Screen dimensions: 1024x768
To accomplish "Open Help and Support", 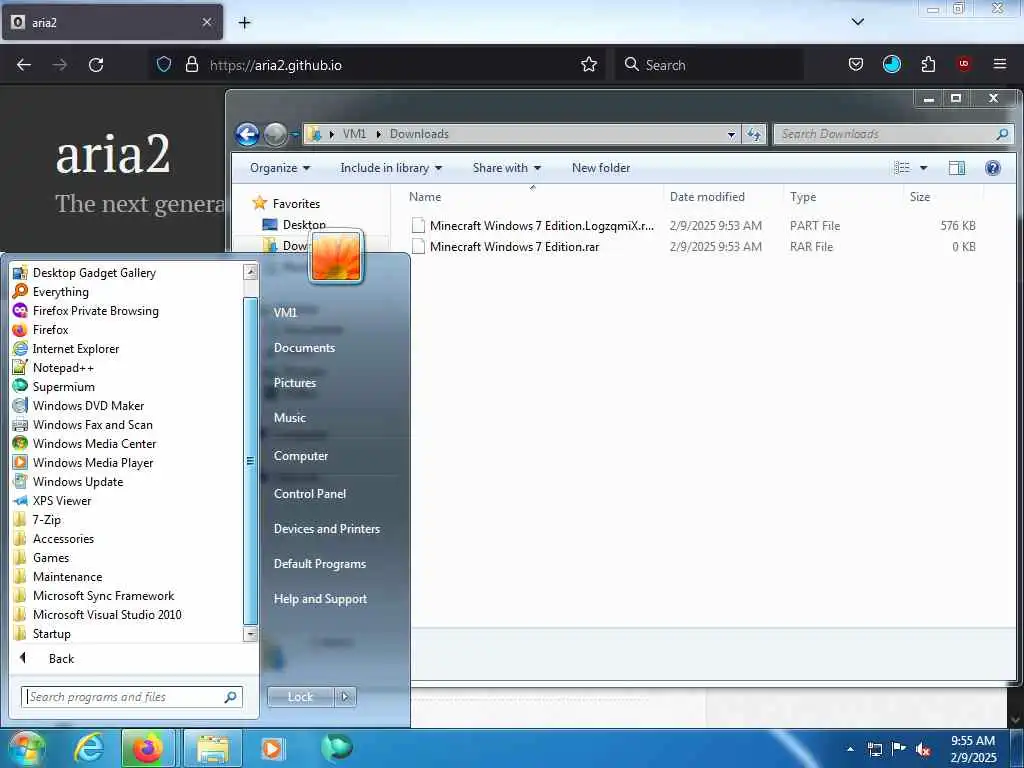I will [x=321, y=598].
